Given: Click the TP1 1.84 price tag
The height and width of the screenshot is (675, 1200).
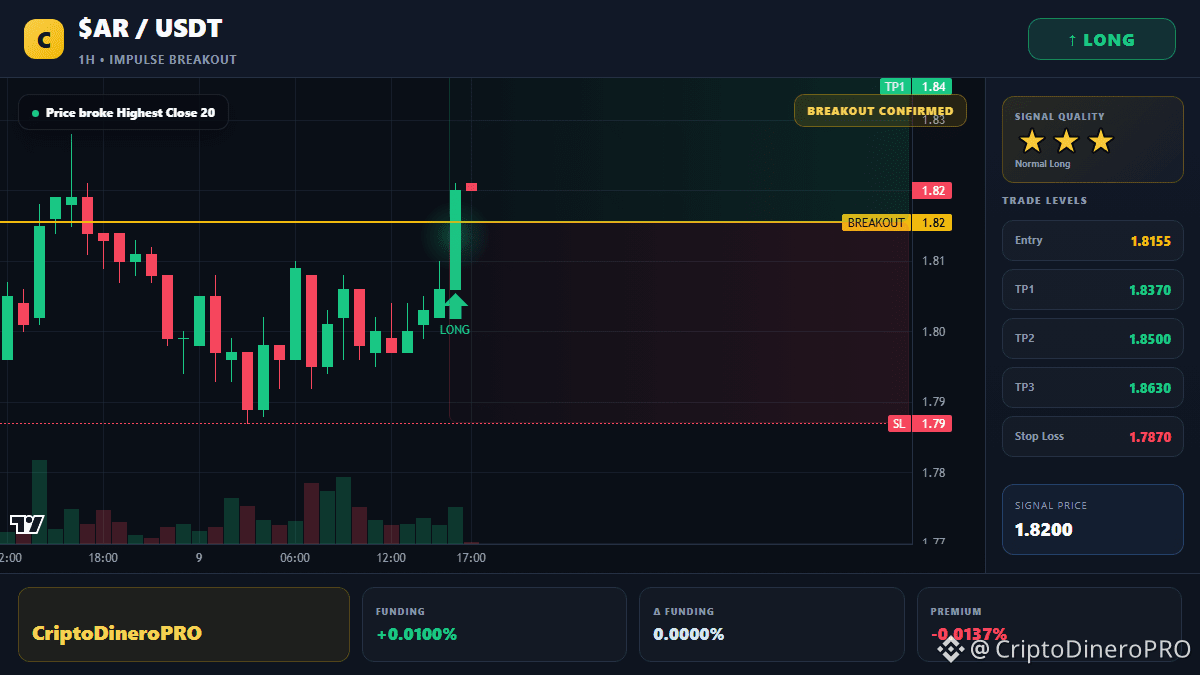Looking at the screenshot, I should tap(915, 87).
